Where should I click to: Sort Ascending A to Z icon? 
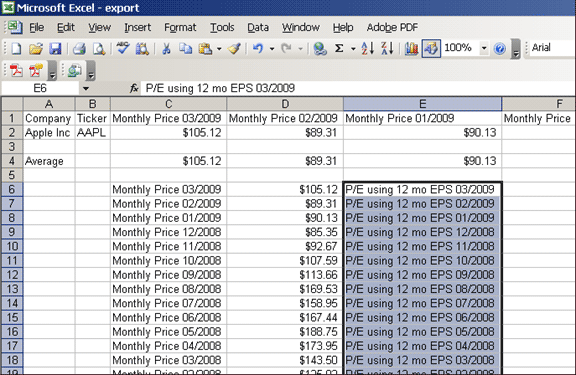368,48
